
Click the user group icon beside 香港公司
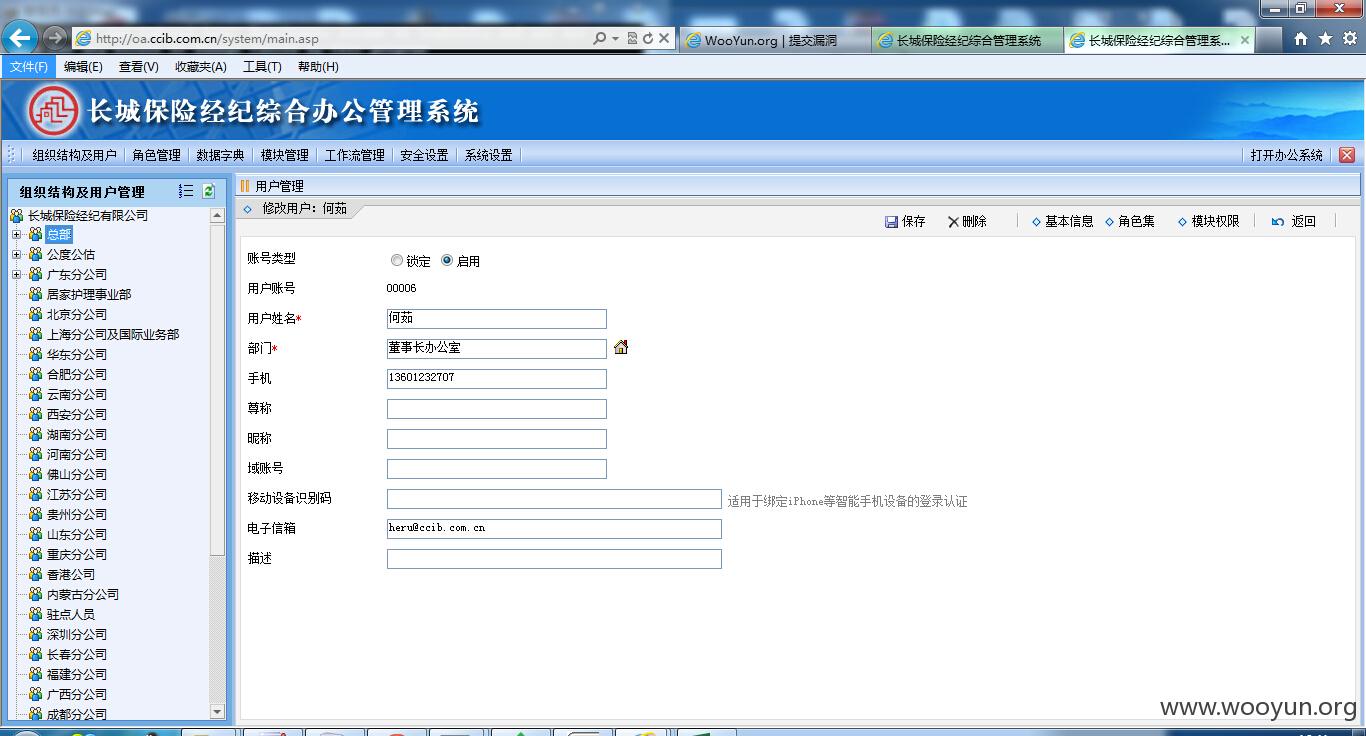coord(36,574)
